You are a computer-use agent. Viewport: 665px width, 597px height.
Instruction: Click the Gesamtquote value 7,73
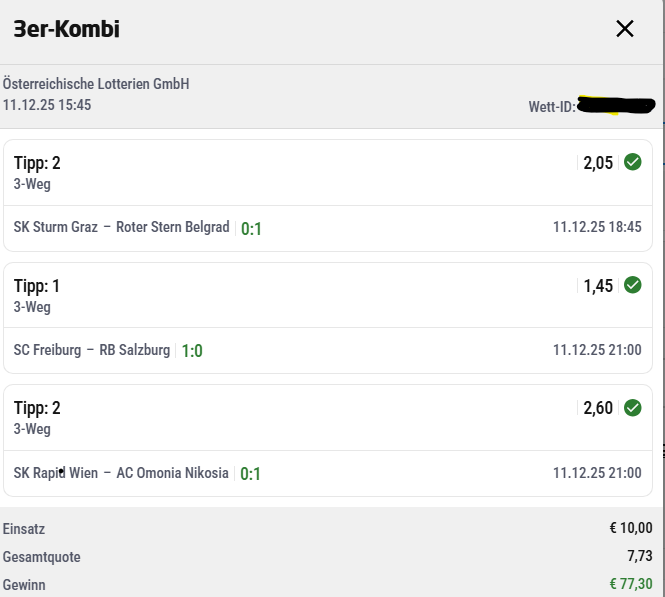pyautogui.click(x=639, y=557)
